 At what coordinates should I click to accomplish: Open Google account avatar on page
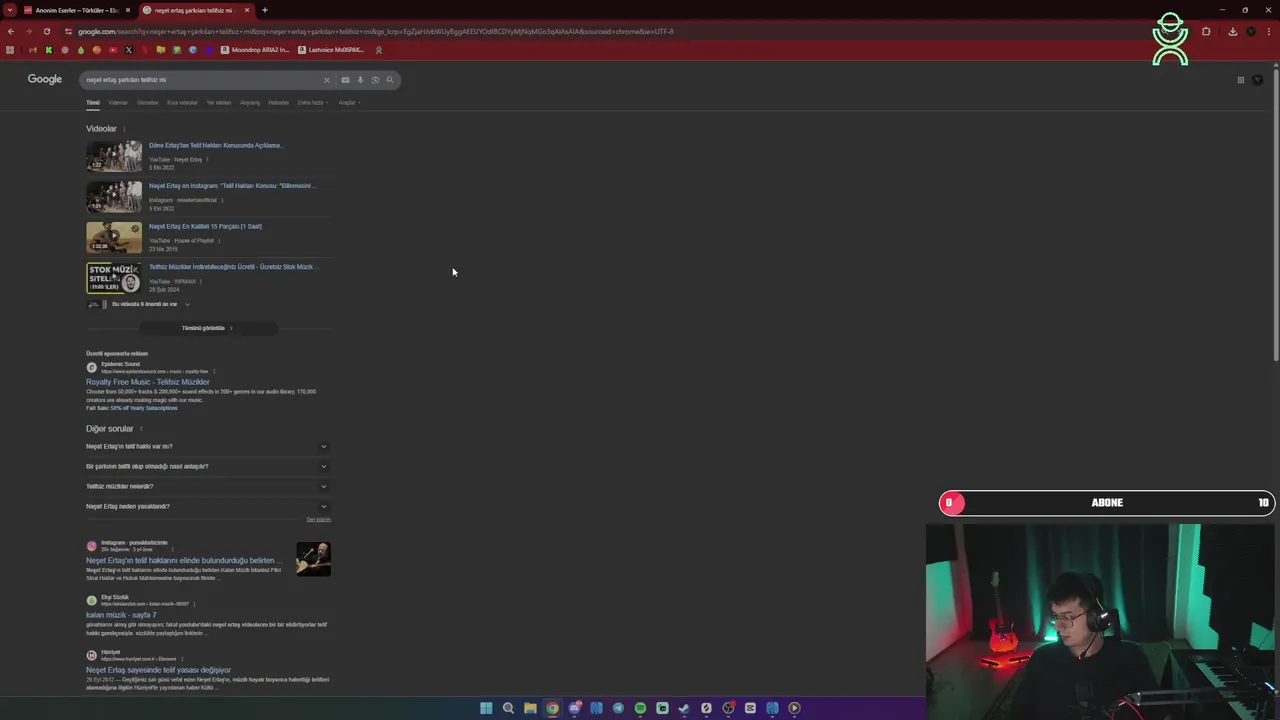click(1258, 80)
